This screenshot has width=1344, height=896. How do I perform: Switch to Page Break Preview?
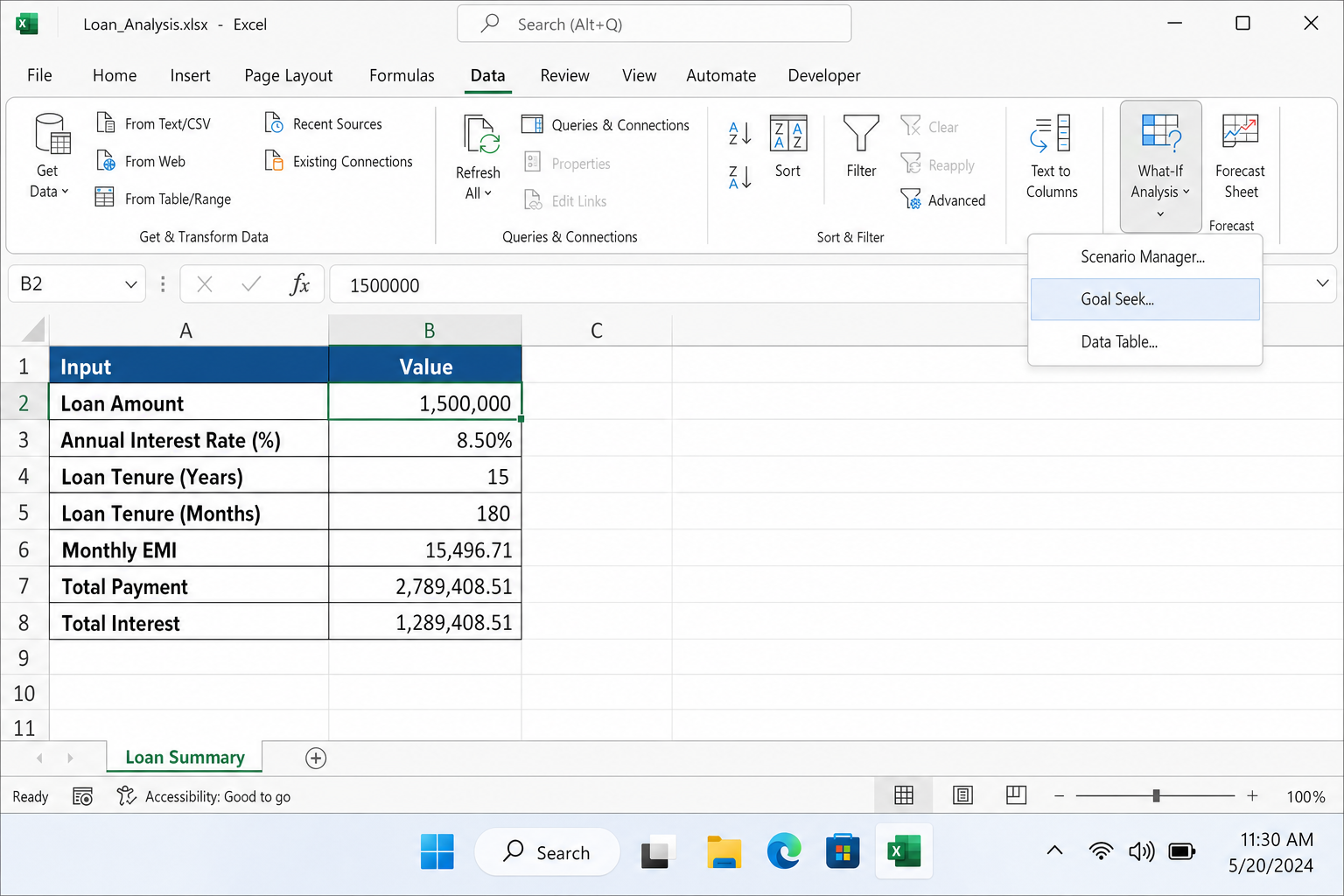pyautogui.click(x=1016, y=794)
